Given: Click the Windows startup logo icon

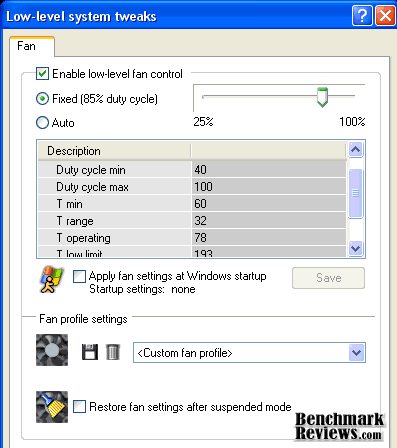Looking at the screenshot, I should (51, 279).
